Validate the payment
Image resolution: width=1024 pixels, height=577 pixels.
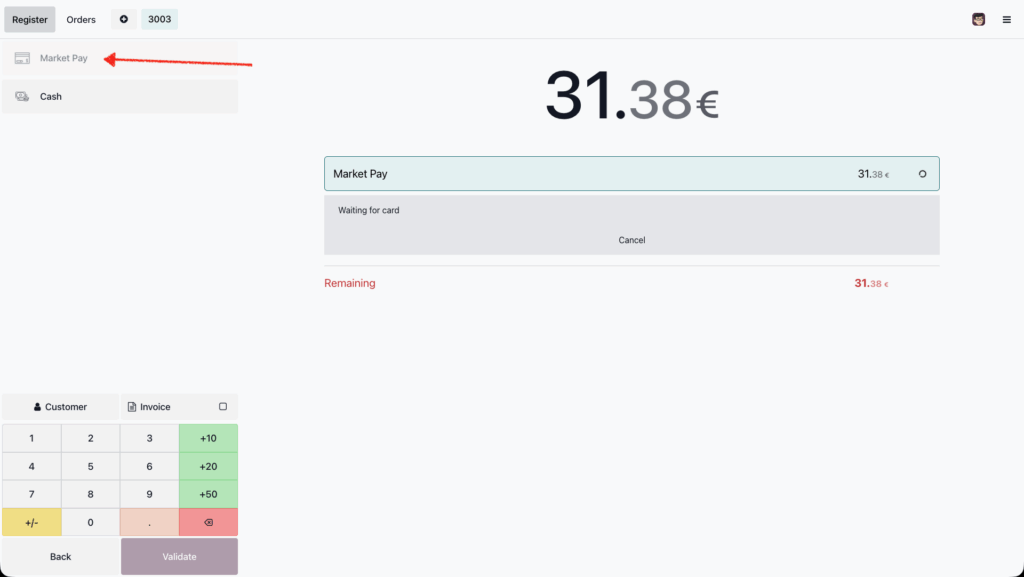[180, 557]
